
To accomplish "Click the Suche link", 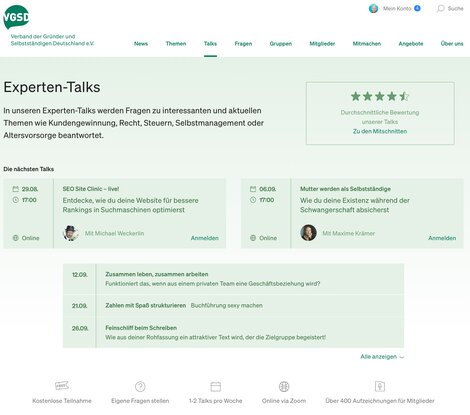I will (x=455, y=8).
